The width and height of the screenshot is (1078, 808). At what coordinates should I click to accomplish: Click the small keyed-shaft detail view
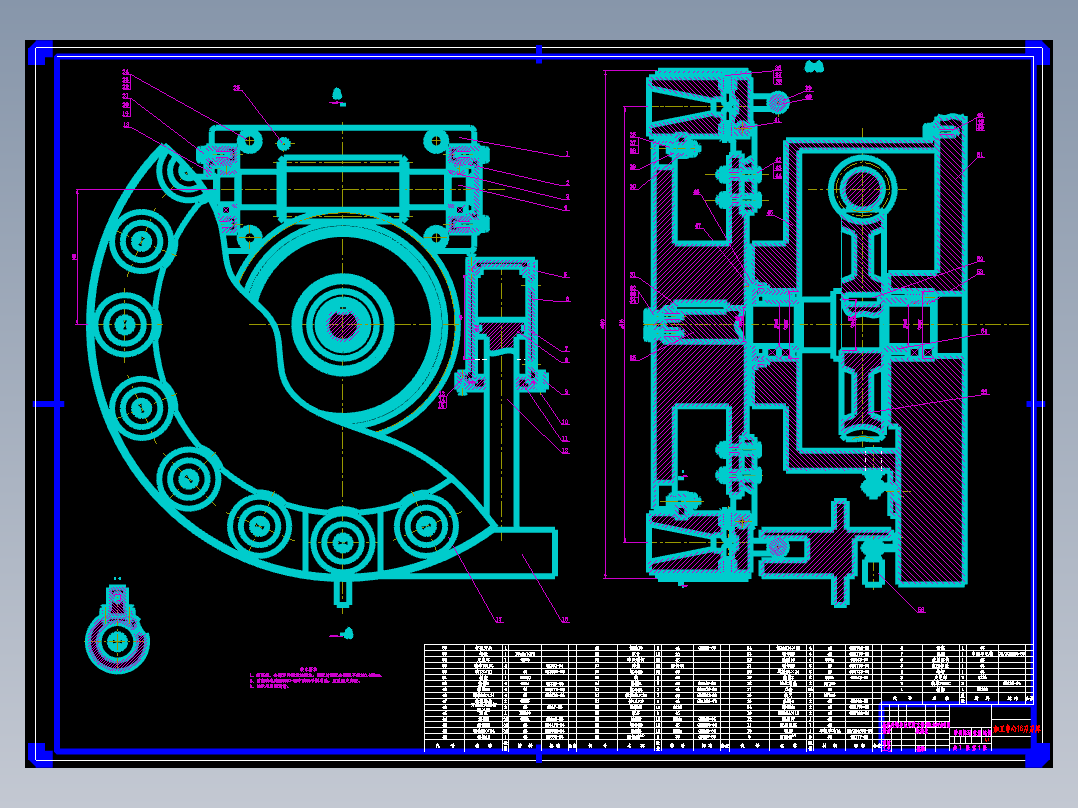(x=118, y=629)
